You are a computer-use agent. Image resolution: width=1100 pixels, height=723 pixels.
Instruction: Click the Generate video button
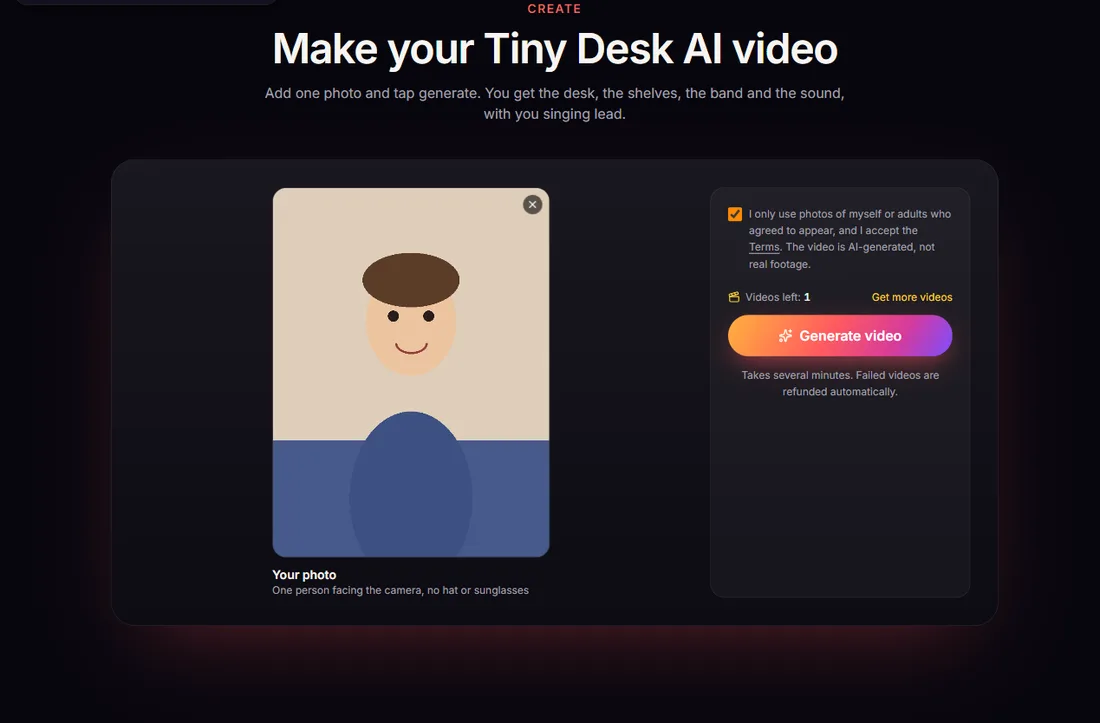[x=840, y=336]
